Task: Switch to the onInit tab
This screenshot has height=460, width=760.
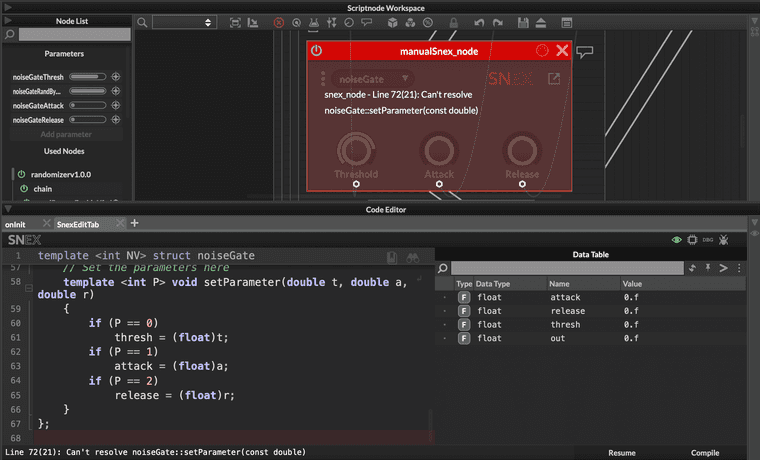Action: 15,224
